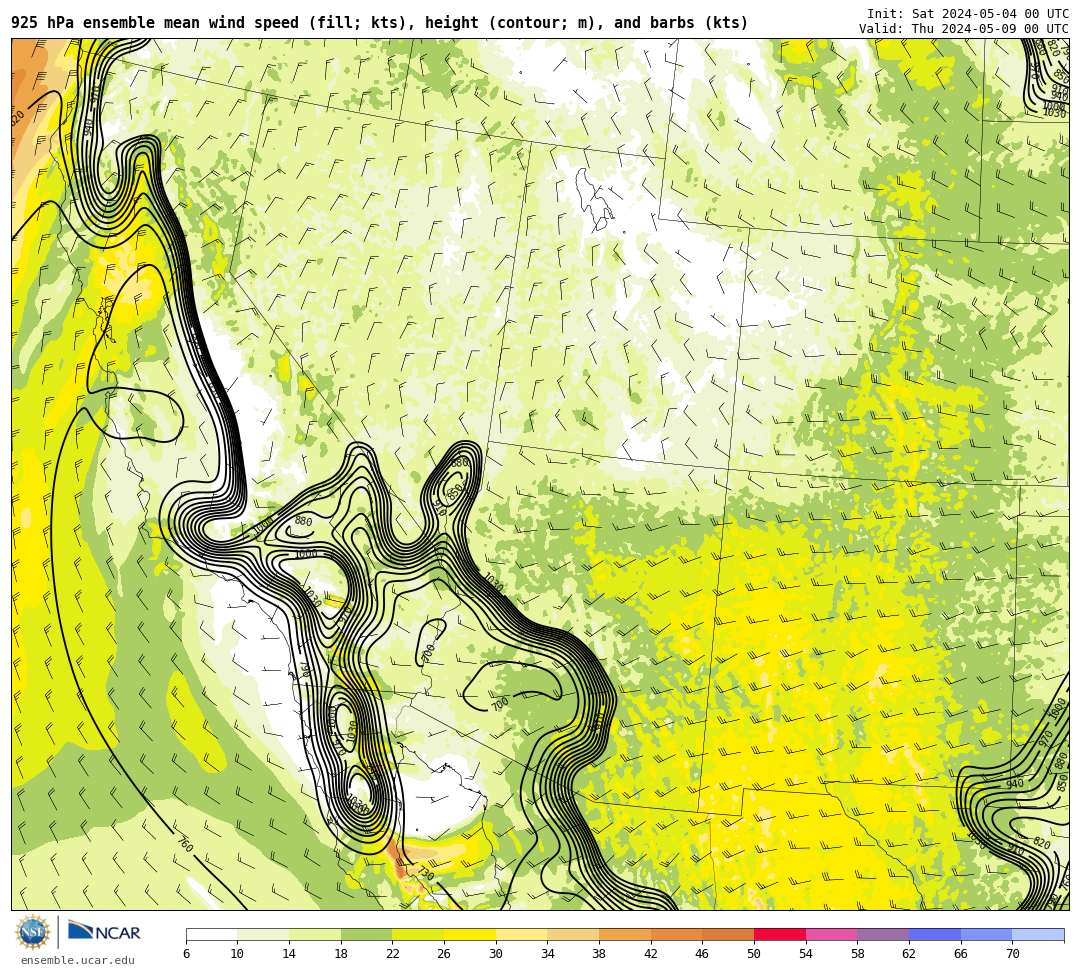Screen dimensions: 1080x973
Task: Pick the tan 34–38 kts color swatch
Action: pos(573,934)
